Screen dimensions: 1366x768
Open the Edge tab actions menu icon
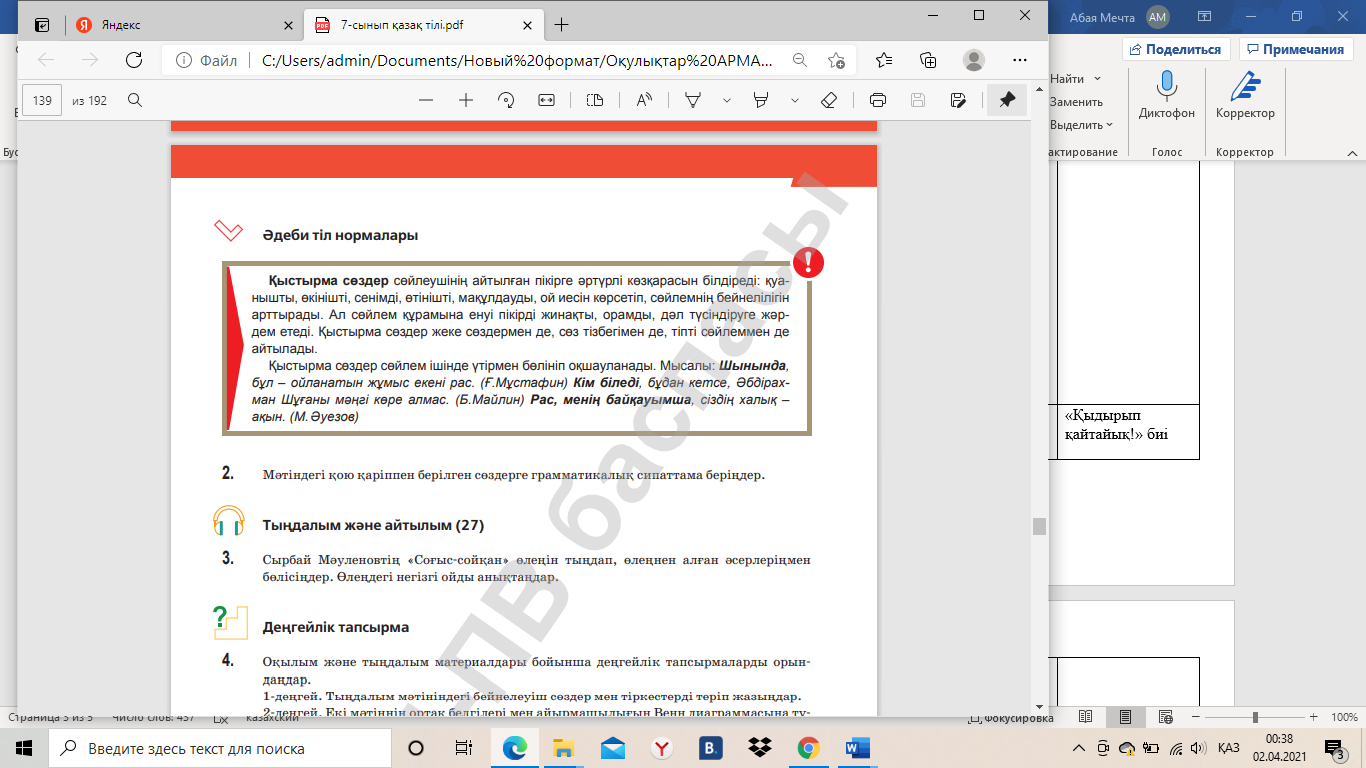click(x=42, y=25)
